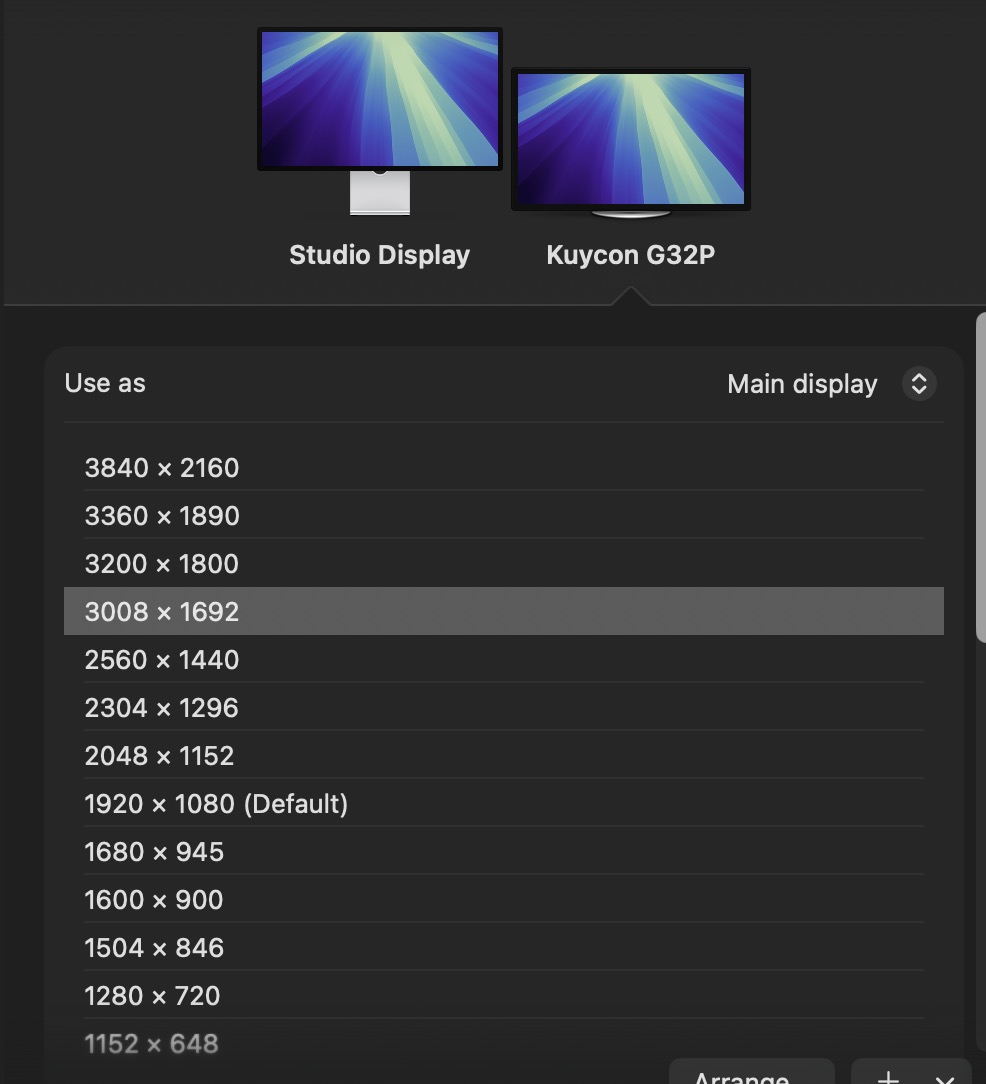Select the 1920 × 1080 default resolution
Image resolution: width=986 pixels, height=1084 pixels.
point(216,803)
